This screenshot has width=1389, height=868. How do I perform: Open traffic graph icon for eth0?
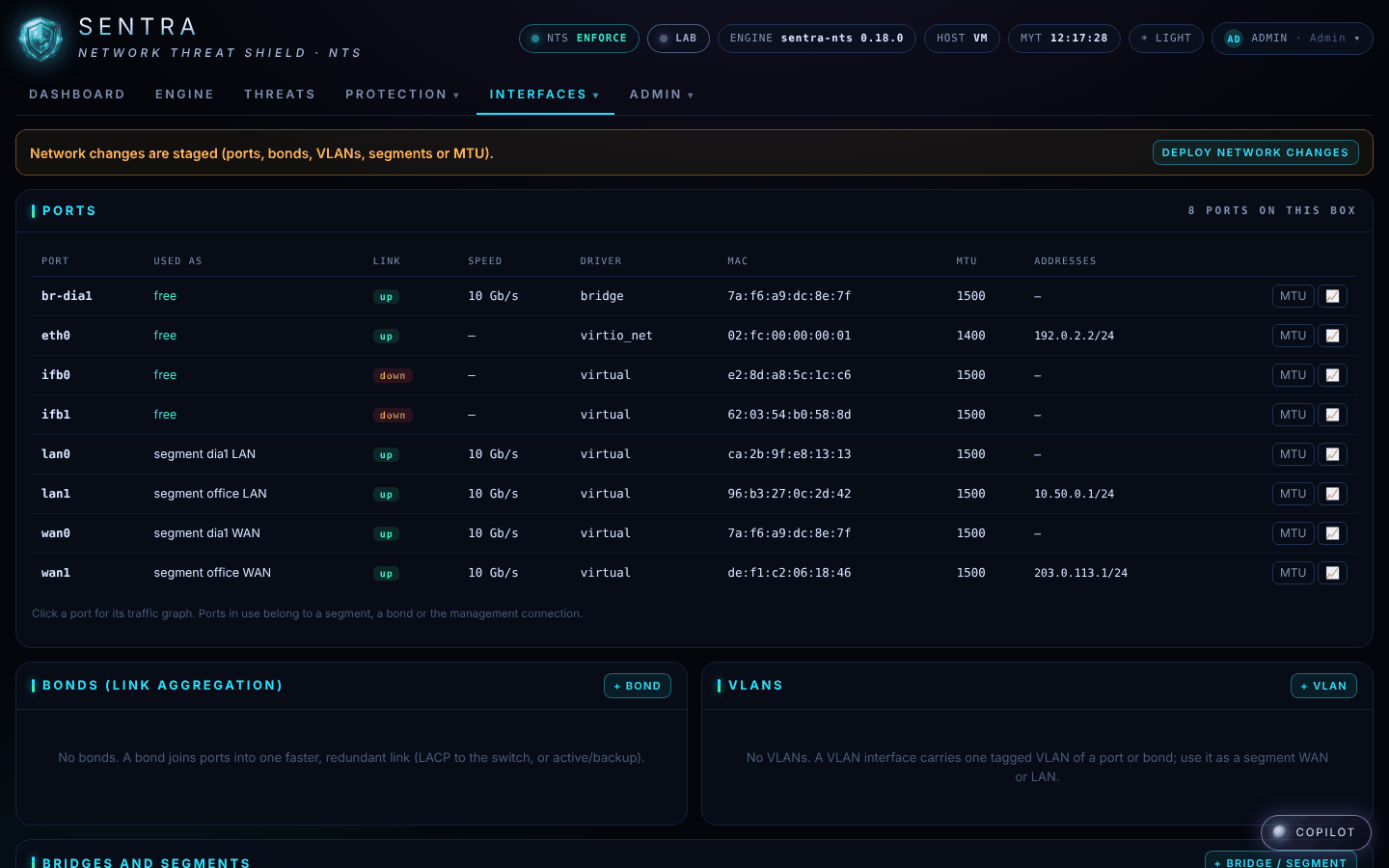pos(1332,336)
